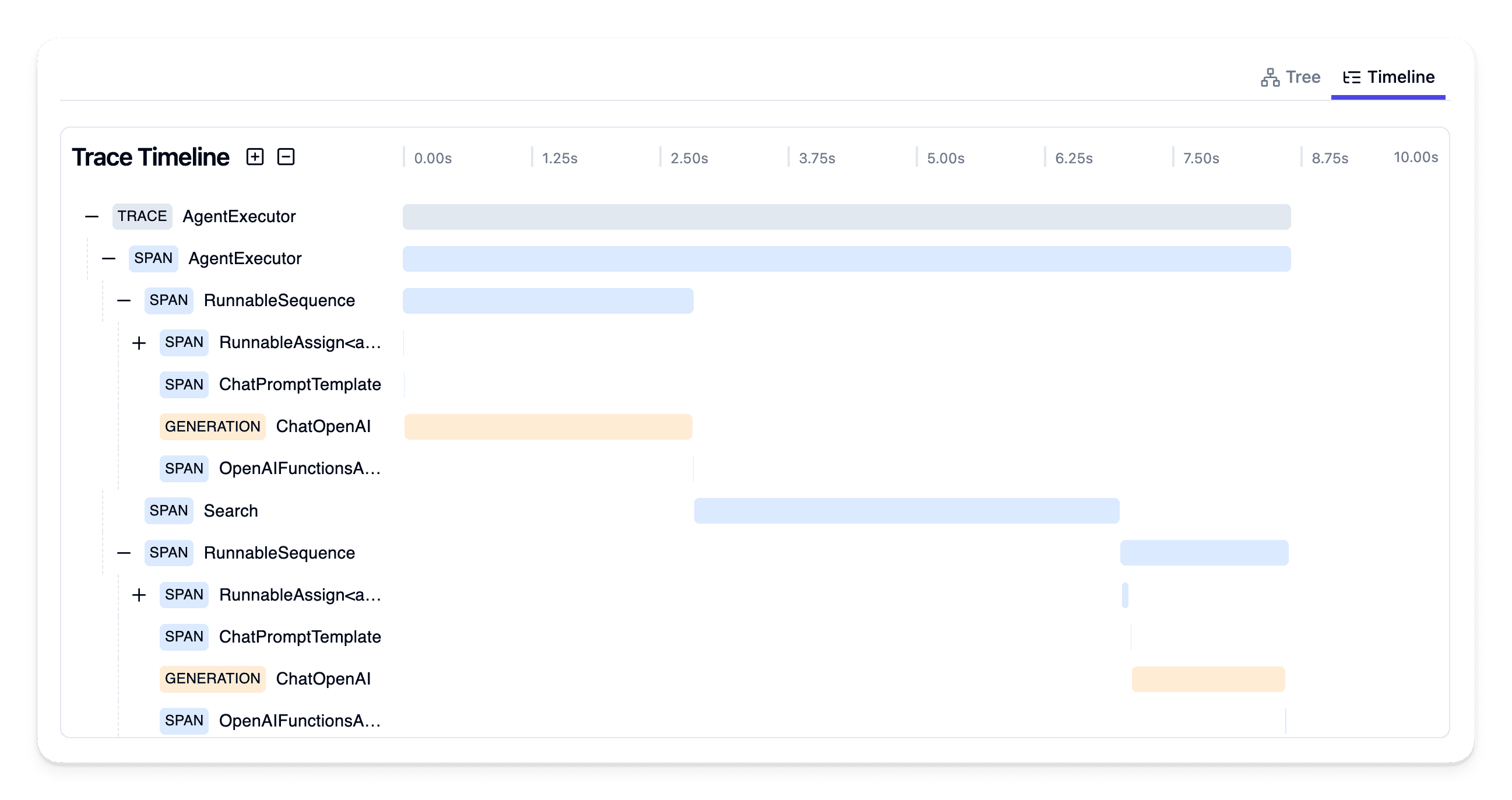Expand the second RunnableAssign span
This screenshot has height=800, width=1512.
pyautogui.click(x=139, y=594)
